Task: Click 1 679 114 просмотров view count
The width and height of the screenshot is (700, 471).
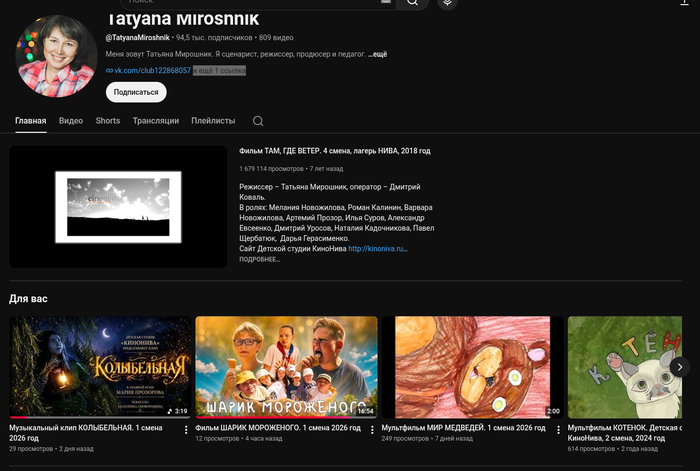Action: click(271, 169)
